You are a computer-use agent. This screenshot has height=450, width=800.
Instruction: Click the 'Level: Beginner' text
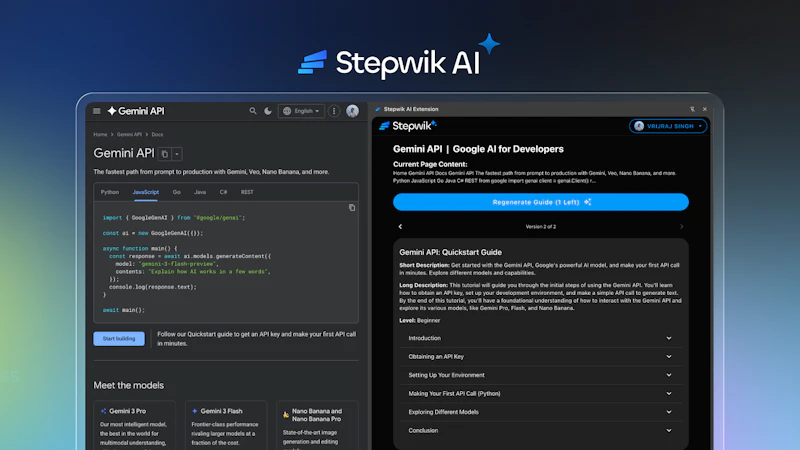point(419,320)
